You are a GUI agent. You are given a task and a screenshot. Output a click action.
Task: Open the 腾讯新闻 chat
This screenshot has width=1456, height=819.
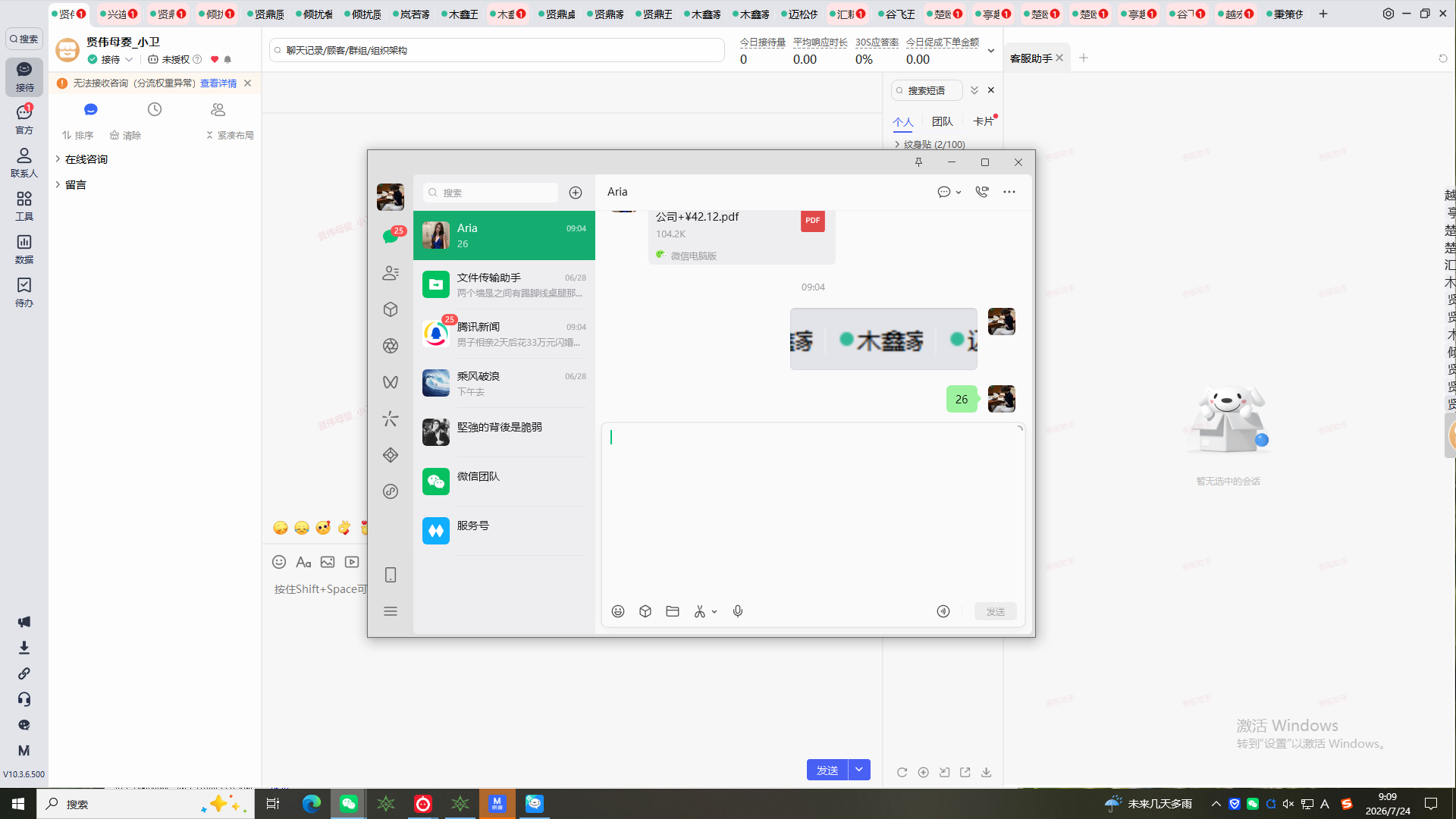pos(504,334)
